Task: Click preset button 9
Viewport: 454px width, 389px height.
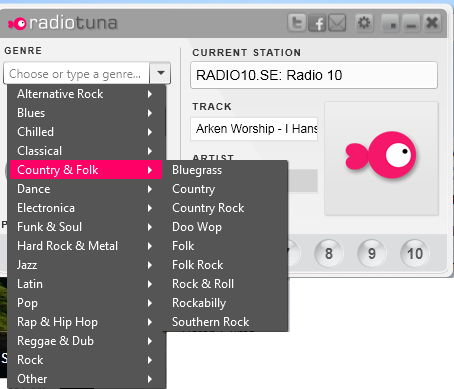Action: 372,254
